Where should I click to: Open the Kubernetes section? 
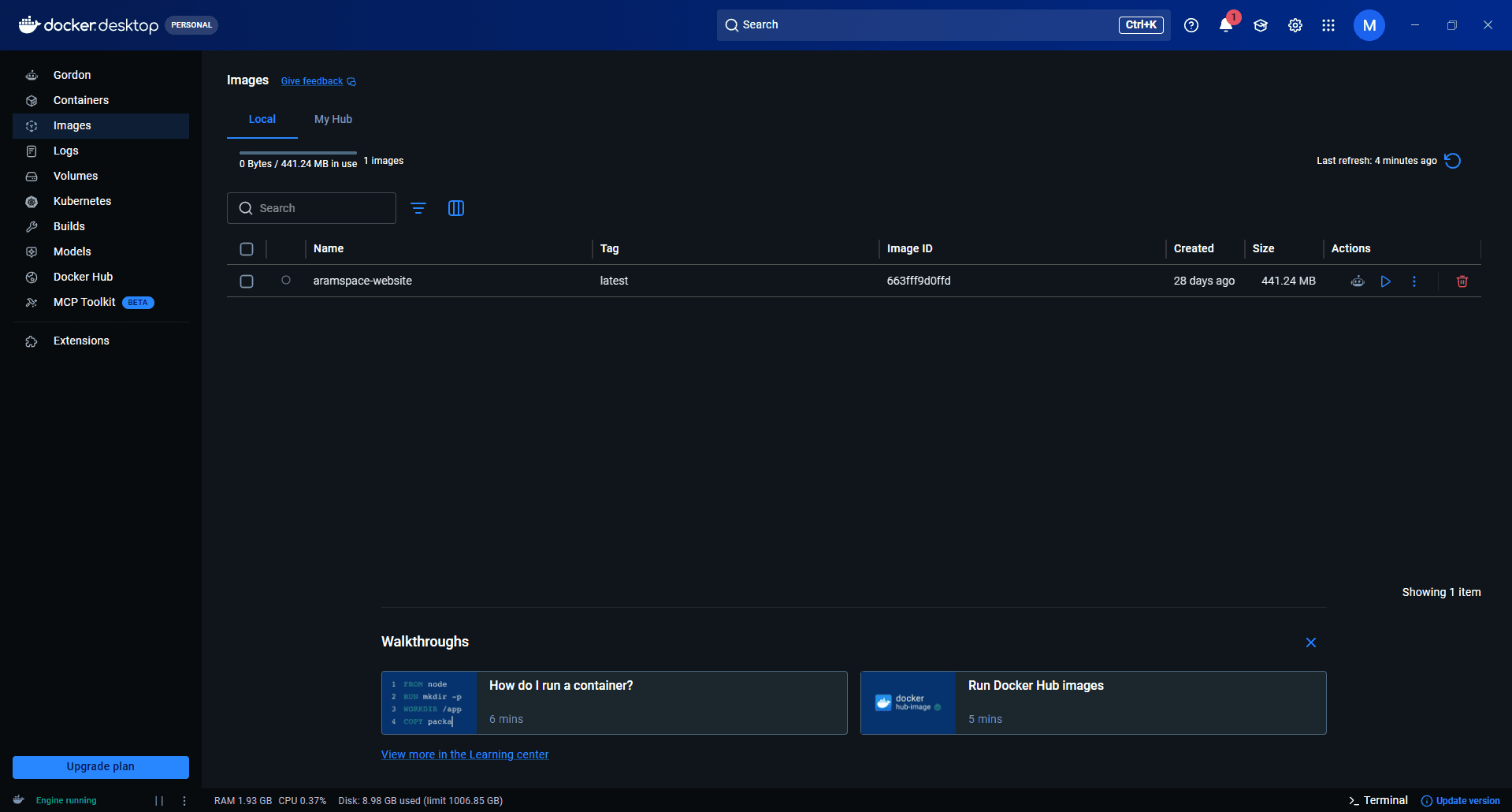101,201
